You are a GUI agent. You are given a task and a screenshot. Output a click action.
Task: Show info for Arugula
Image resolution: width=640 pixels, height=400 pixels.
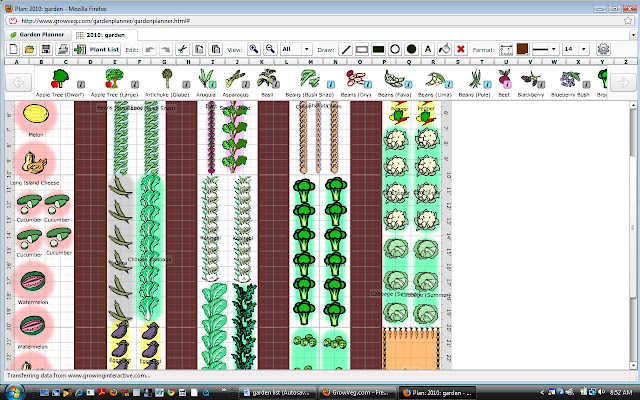coord(212,84)
